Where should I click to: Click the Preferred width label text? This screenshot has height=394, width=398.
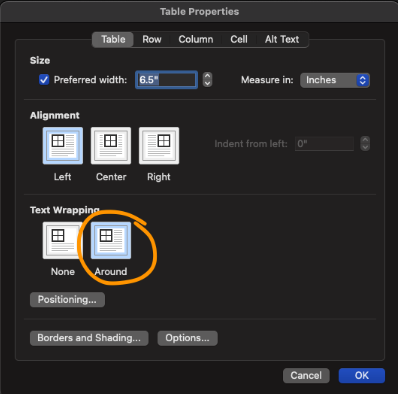pyautogui.click(x=90, y=80)
